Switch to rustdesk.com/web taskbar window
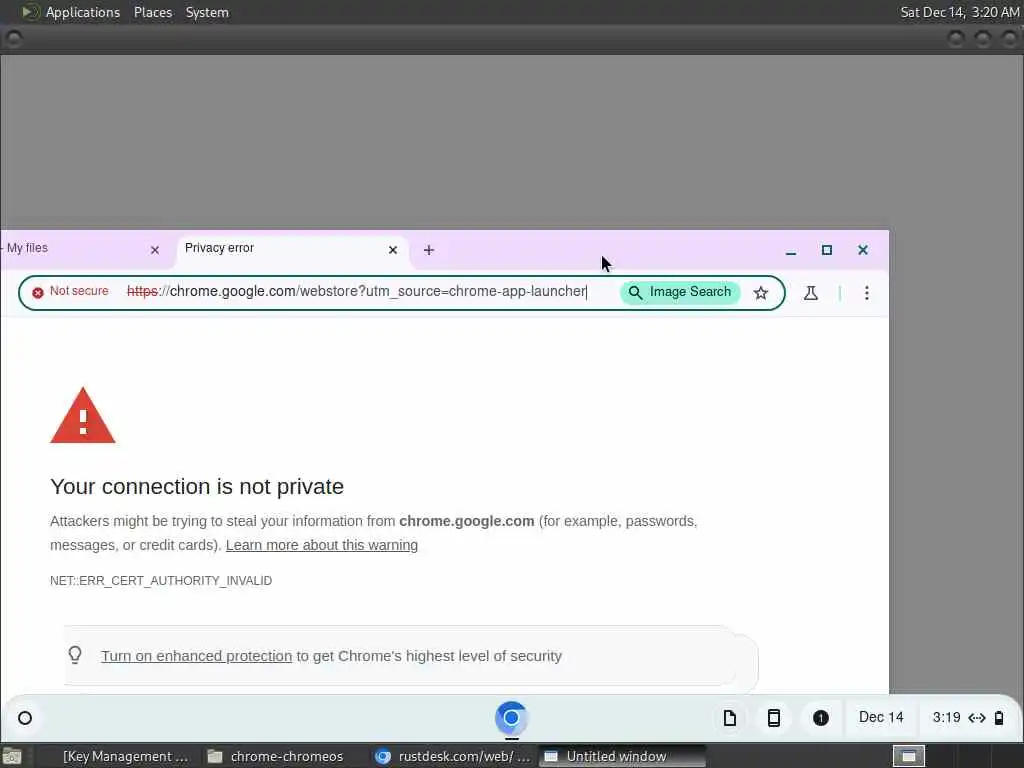 point(453,756)
